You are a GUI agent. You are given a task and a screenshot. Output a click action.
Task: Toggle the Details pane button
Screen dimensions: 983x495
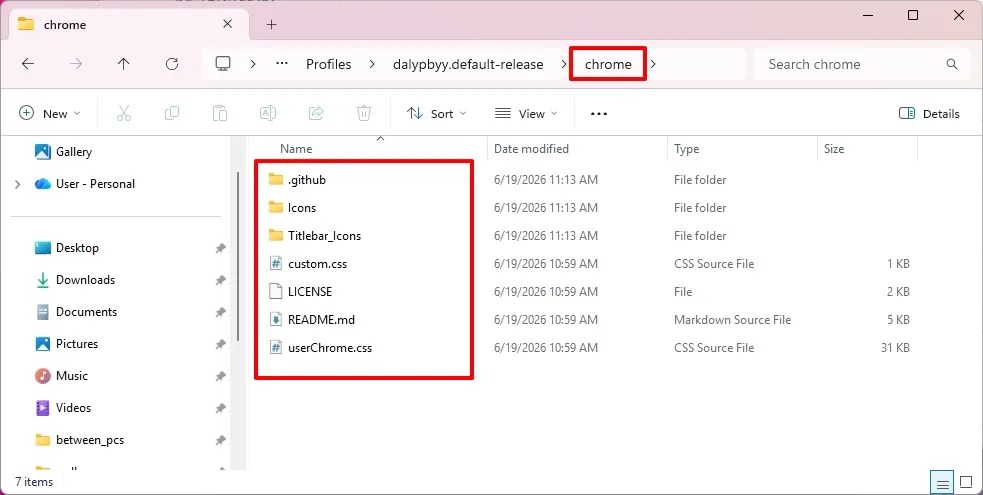tap(929, 113)
